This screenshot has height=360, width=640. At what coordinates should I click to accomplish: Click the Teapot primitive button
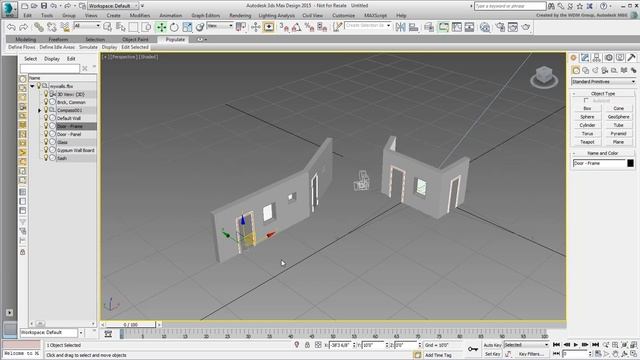587,142
